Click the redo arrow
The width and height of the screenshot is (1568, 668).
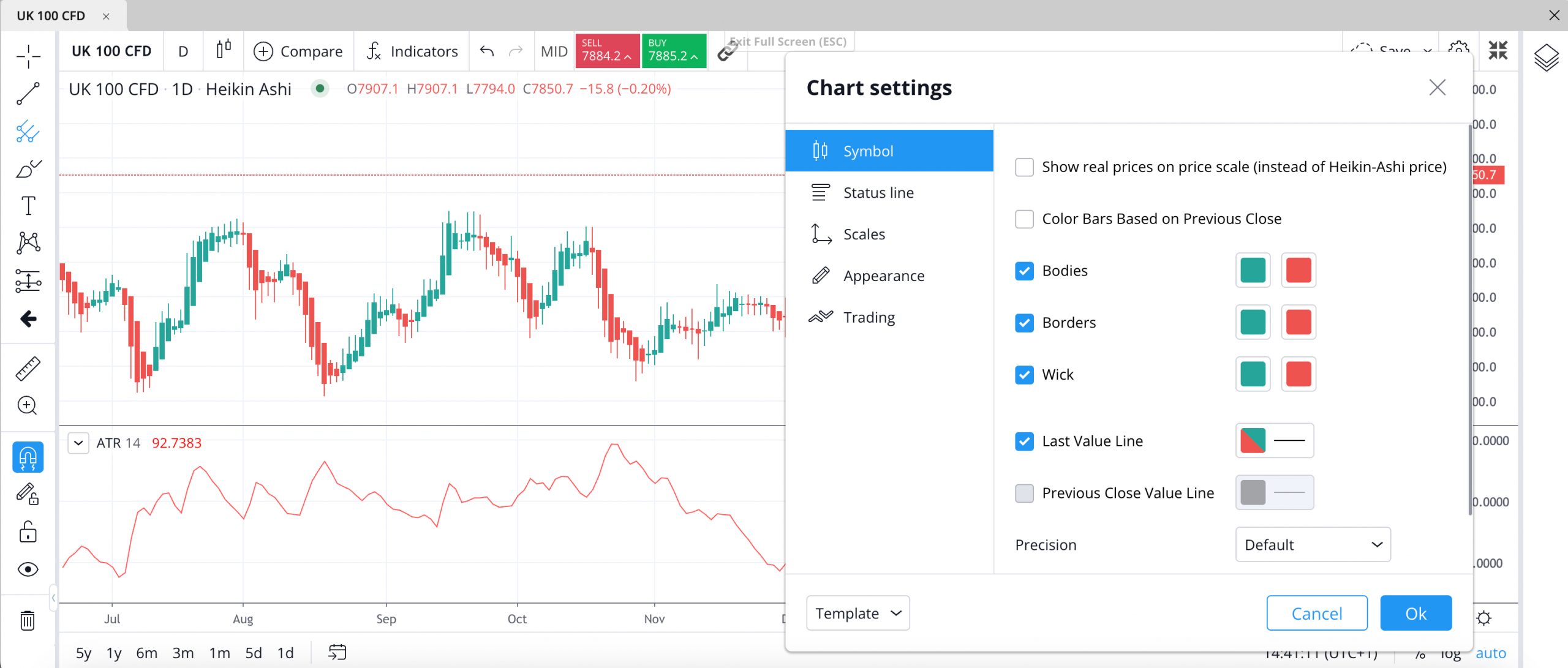coord(516,51)
